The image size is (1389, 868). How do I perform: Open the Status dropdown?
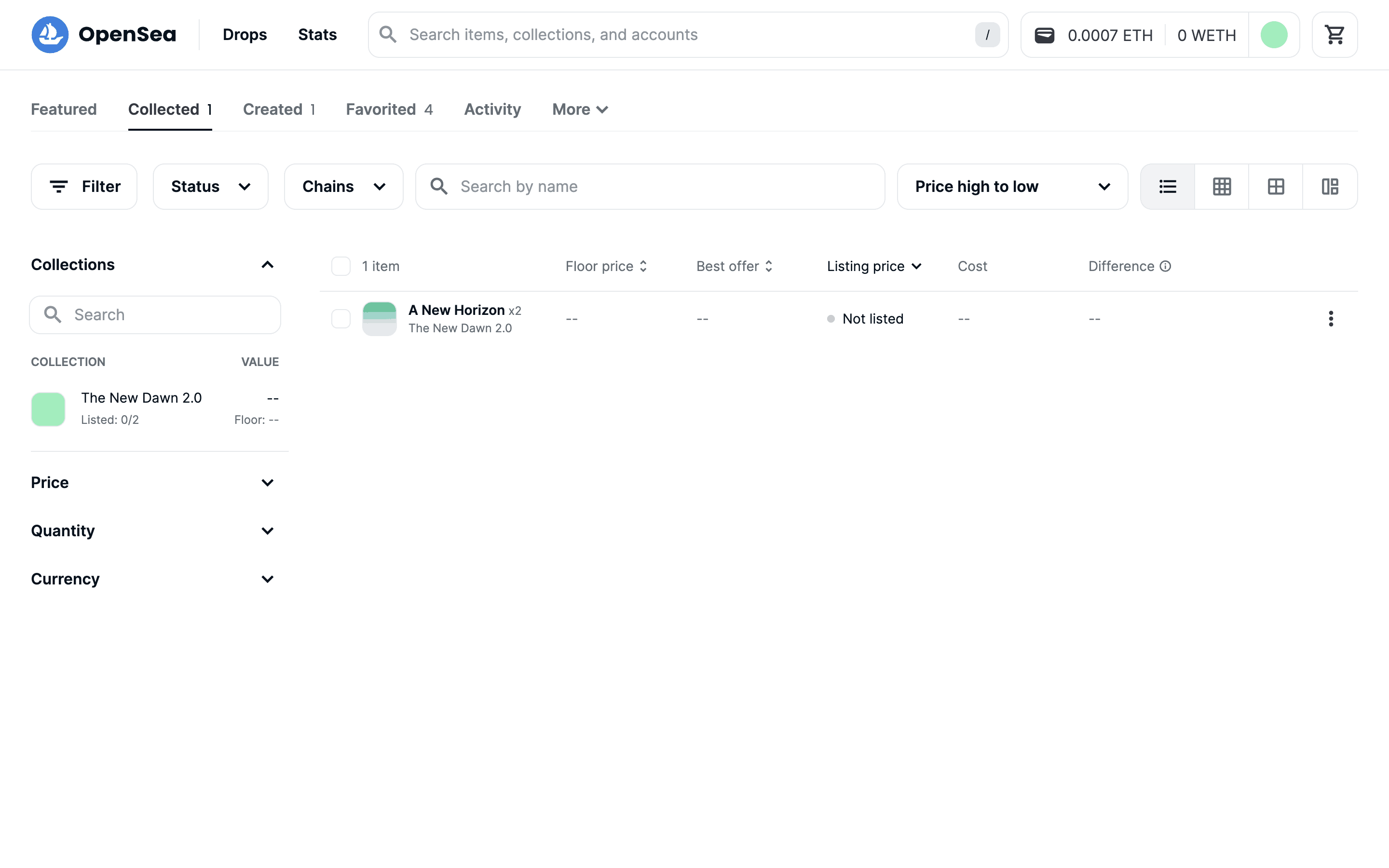click(x=211, y=187)
